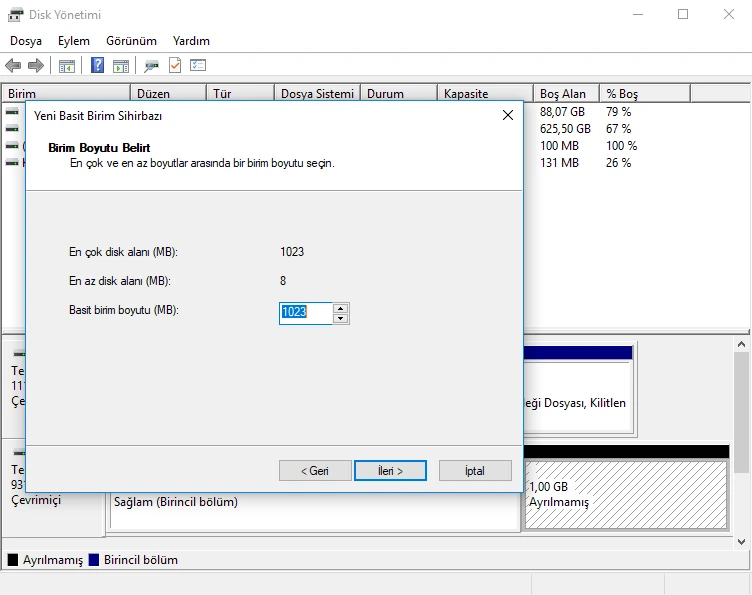Click the 100 % value cell
The image size is (752, 595).
pos(621,146)
